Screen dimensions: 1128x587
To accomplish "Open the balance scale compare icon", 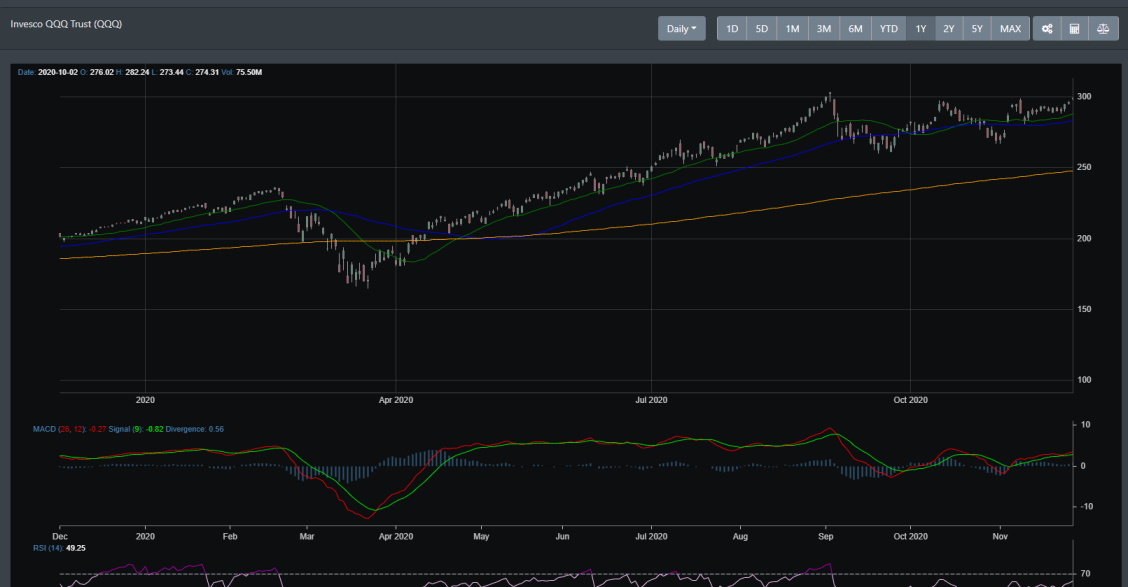I will tap(1103, 29).
